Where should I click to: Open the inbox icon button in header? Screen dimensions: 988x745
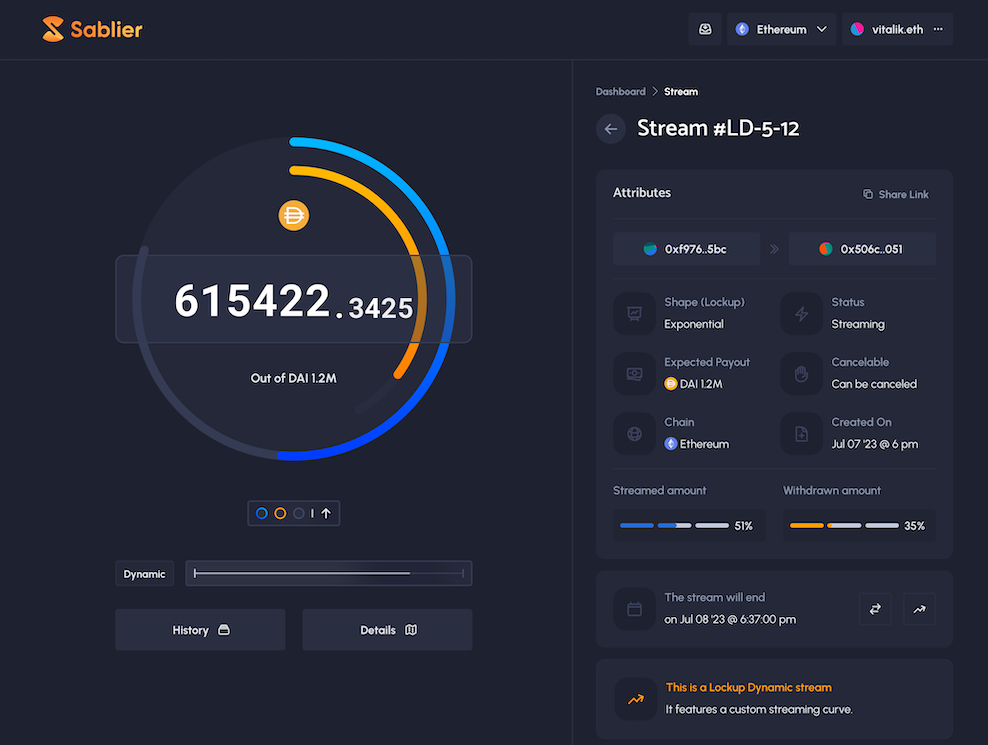pyautogui.click(x=705, y=29)
